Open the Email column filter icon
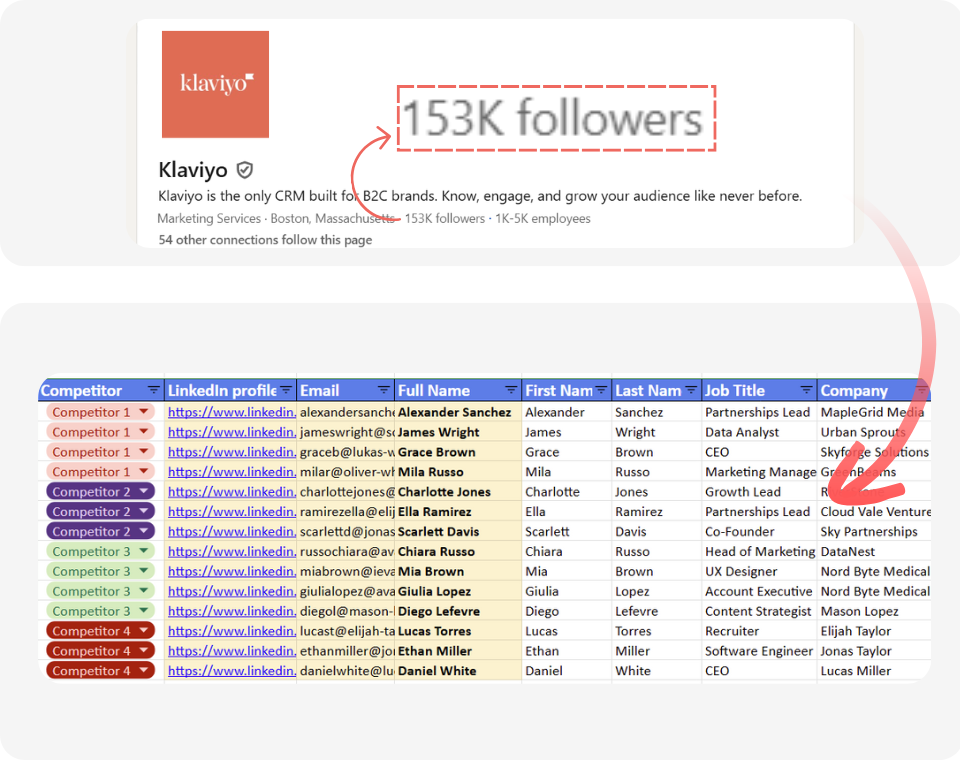960x760 pixels. click(384, 390)
